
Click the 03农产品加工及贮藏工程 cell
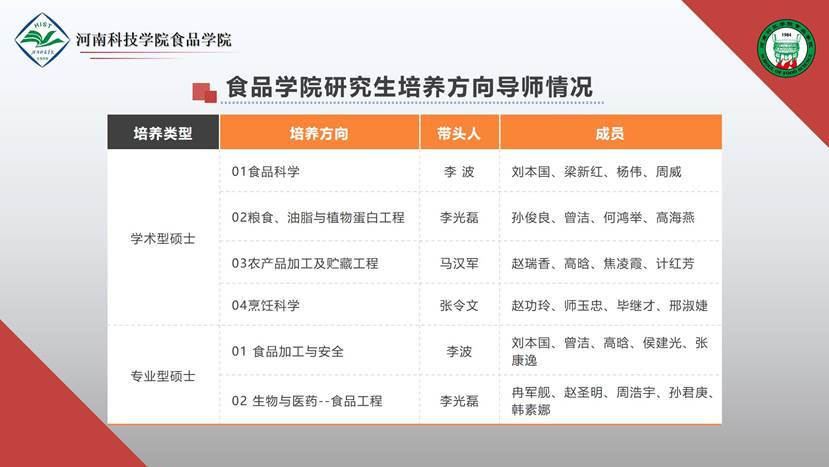[x=304, y=263]
